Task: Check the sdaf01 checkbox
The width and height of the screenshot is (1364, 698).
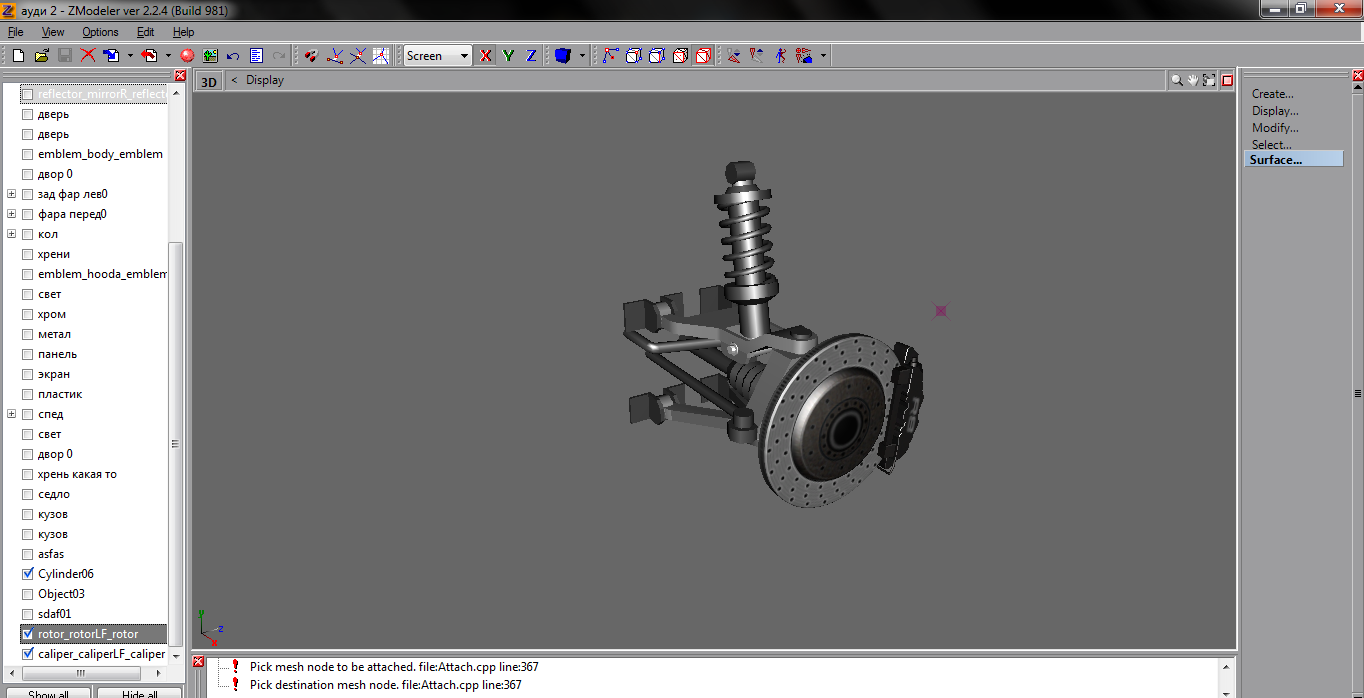Action: [x=28, y=614]
